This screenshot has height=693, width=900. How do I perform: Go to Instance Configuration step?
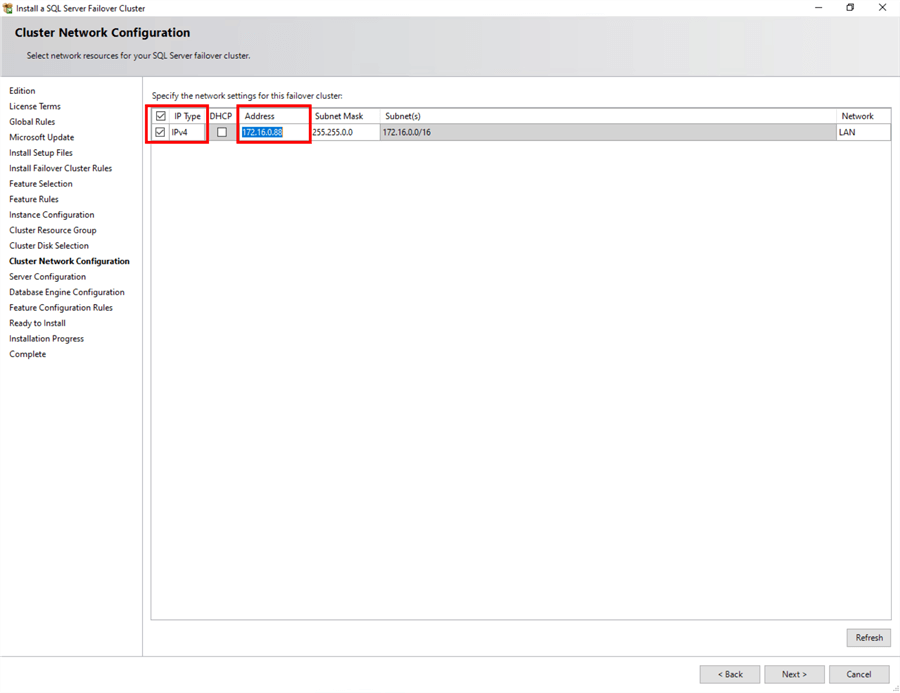[x=52, y=215]
